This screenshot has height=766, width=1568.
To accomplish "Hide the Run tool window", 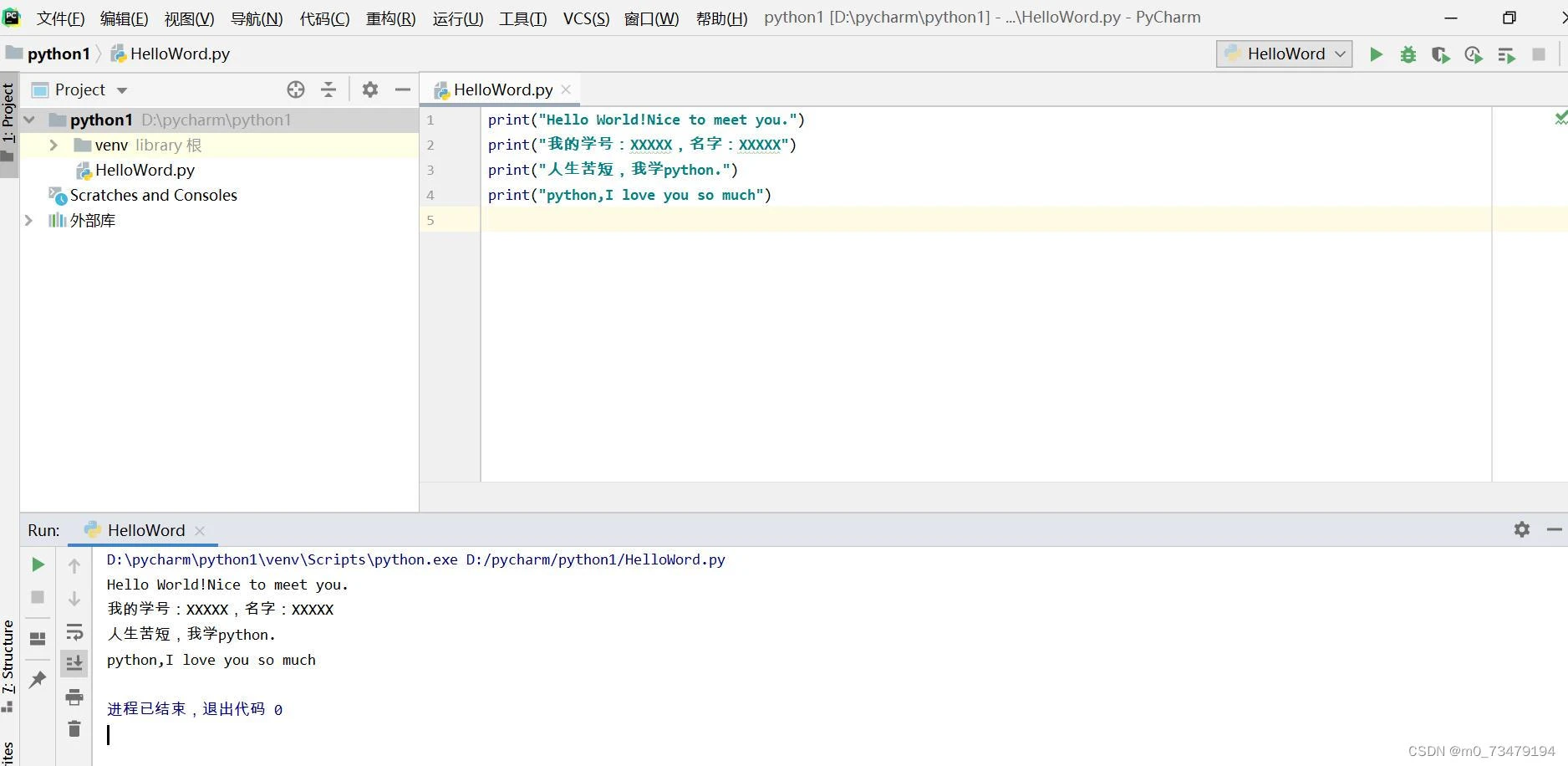I will click(1555, 529).
